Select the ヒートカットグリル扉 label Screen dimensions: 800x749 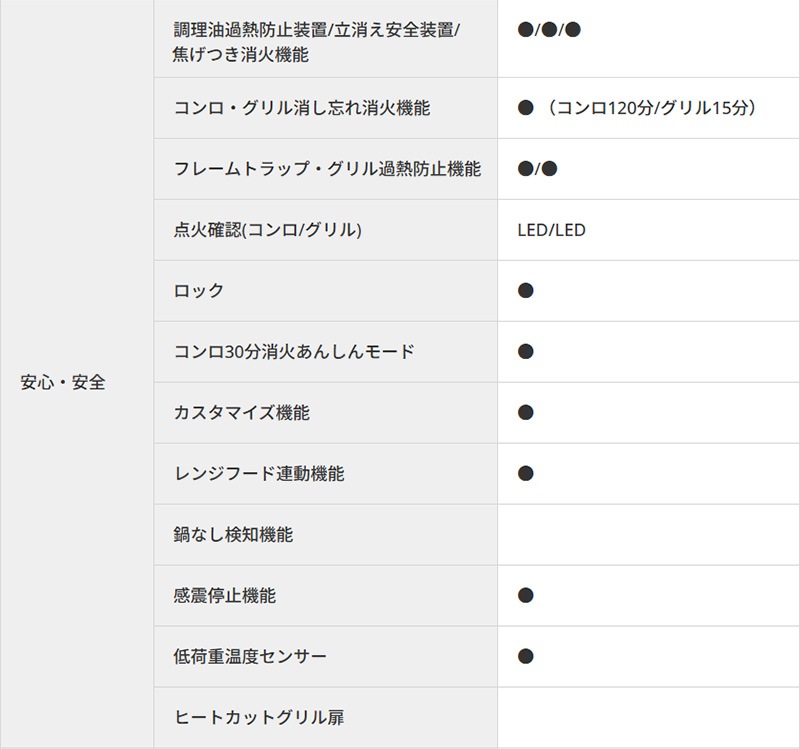pyautogui.click(x=259, y=718)
